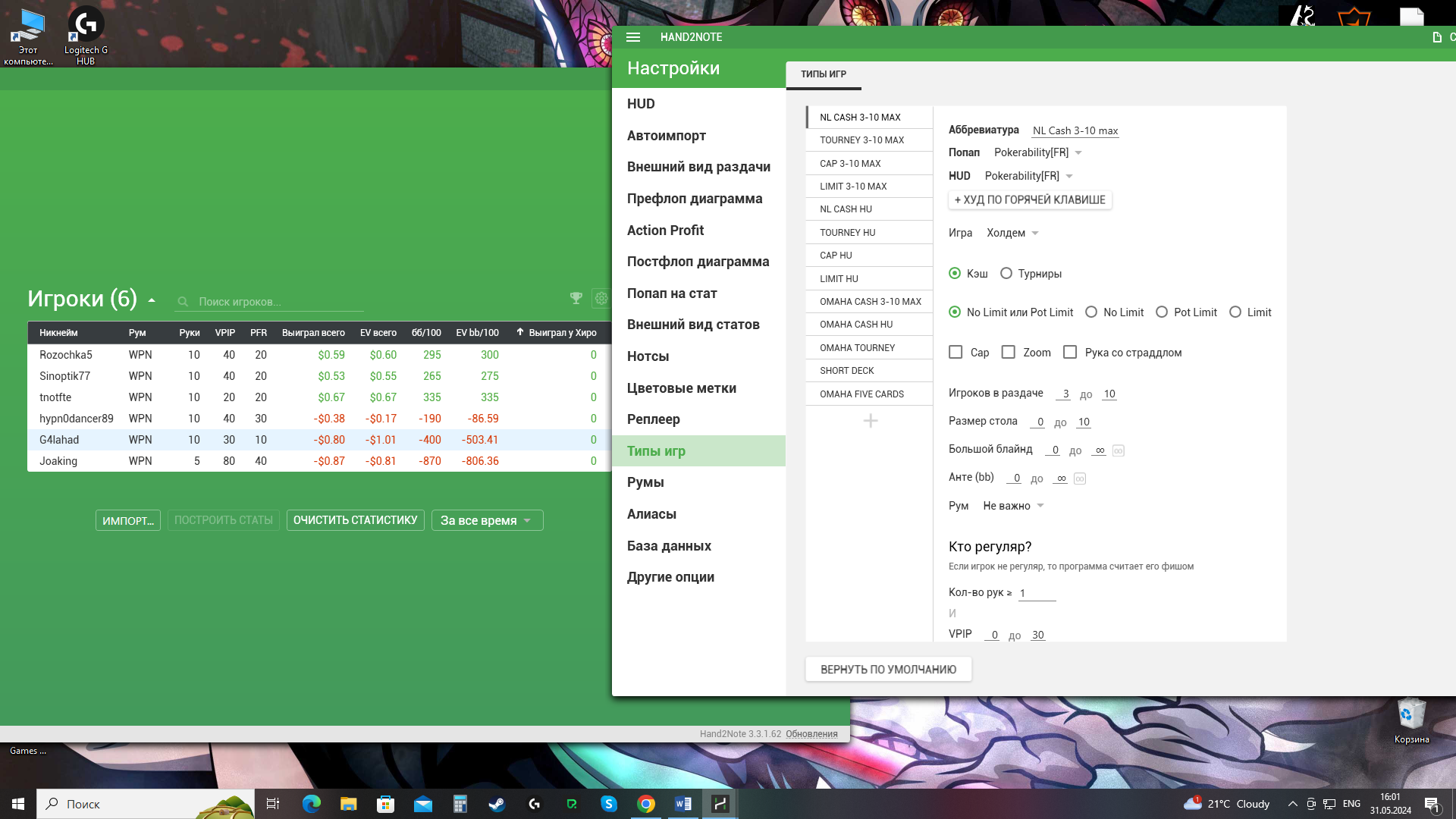Open the 'Другие опции' settings section
This screenshot has height=819, width=1456.
[x=698, y=577]
